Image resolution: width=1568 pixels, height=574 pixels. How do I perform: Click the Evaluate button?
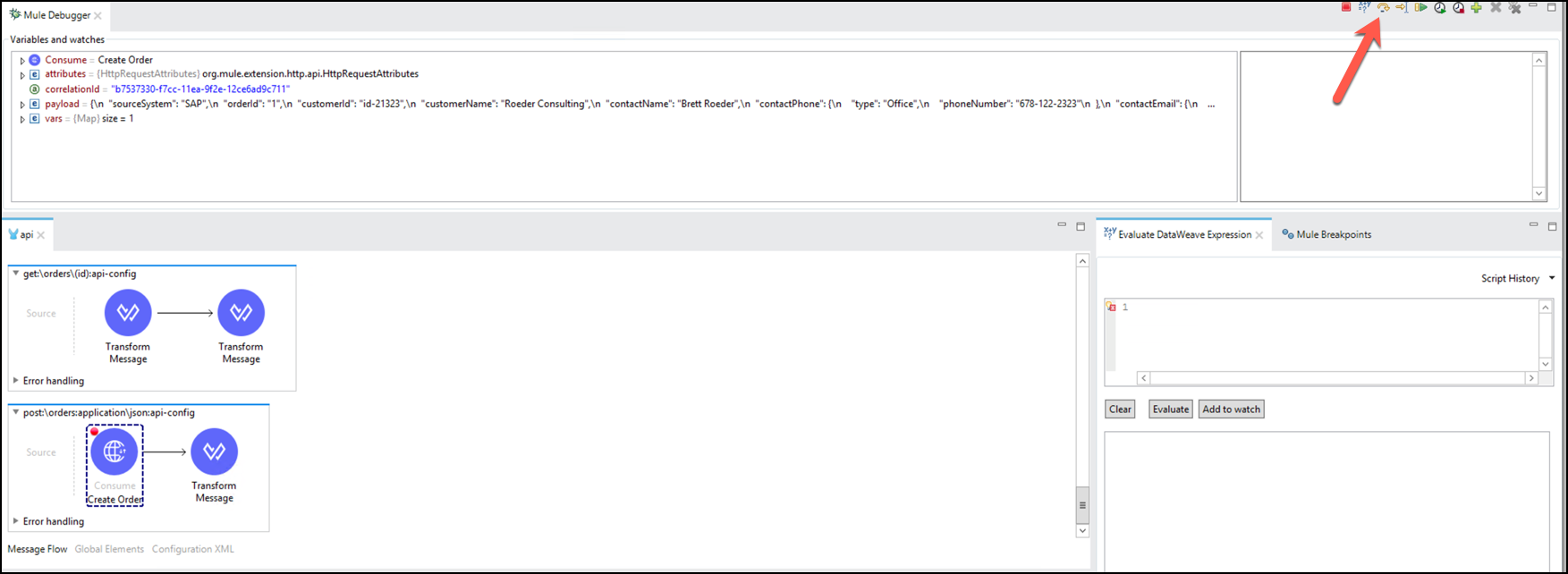point(1171,409)
